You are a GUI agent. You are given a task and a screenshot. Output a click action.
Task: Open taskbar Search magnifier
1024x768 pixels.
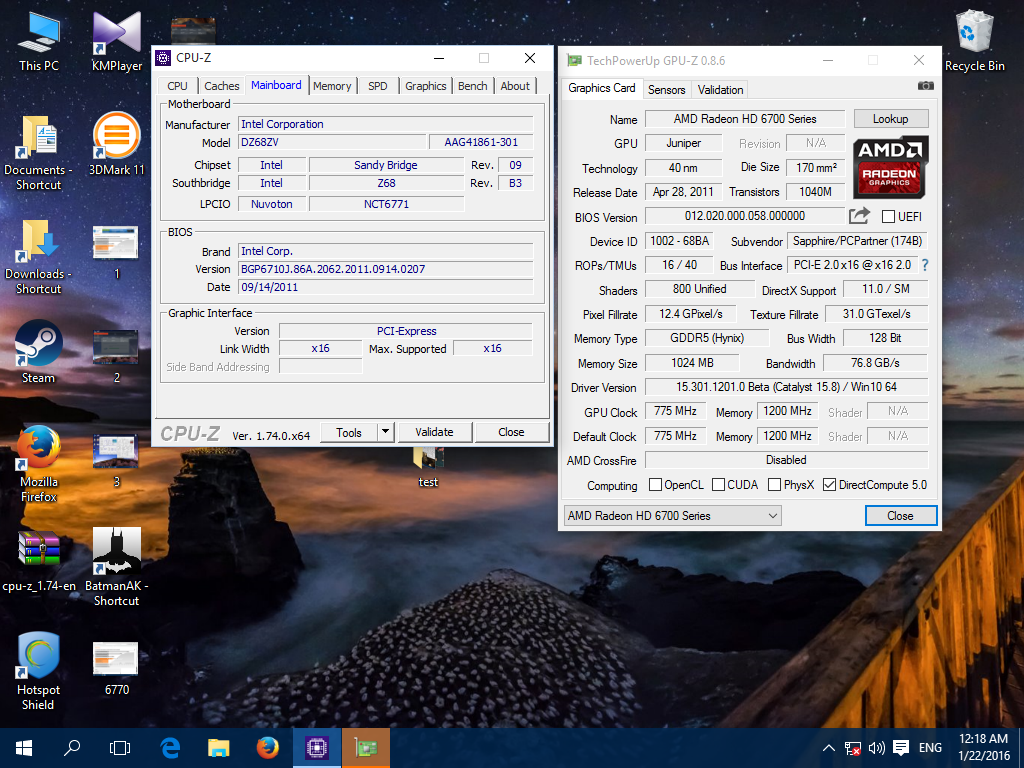(x=72, y=748)
